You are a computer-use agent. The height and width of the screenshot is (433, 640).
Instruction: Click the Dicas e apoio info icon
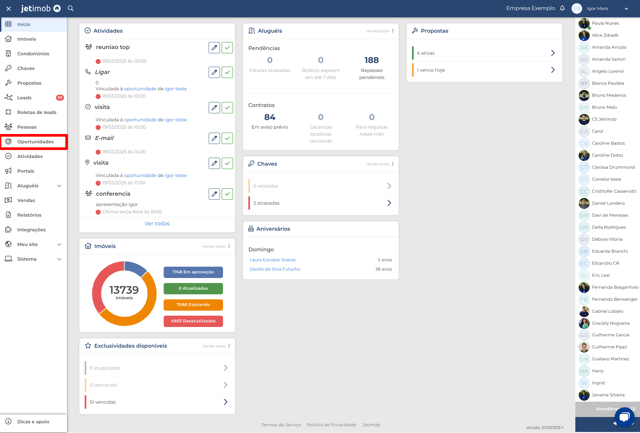pyautogui.click(x=8, y=422)
